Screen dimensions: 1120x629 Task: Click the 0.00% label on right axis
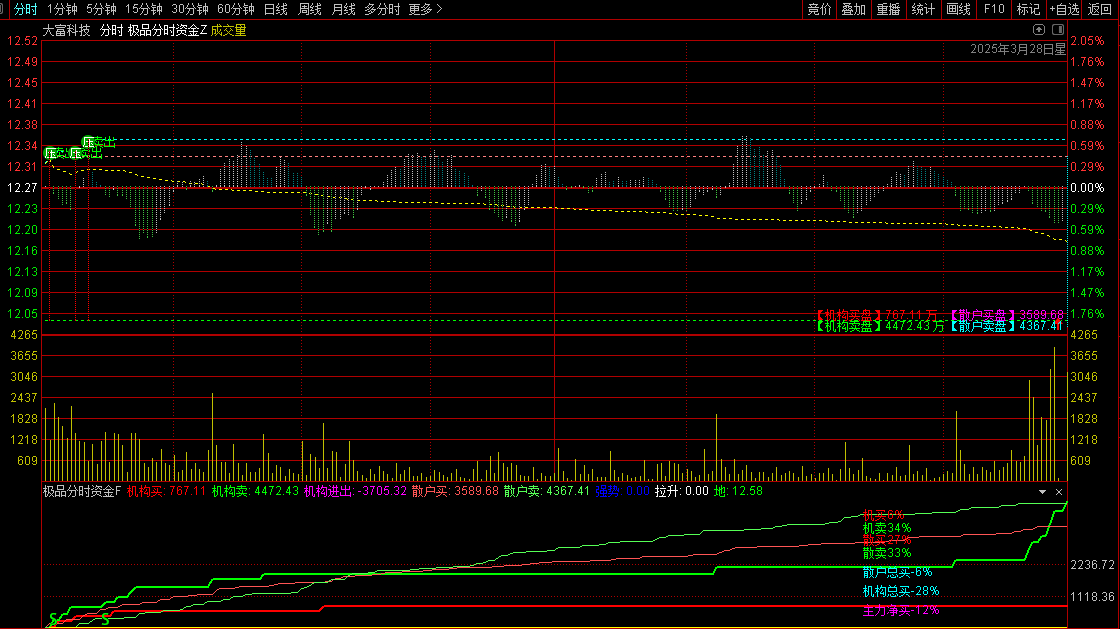(x=1087, y=188)
